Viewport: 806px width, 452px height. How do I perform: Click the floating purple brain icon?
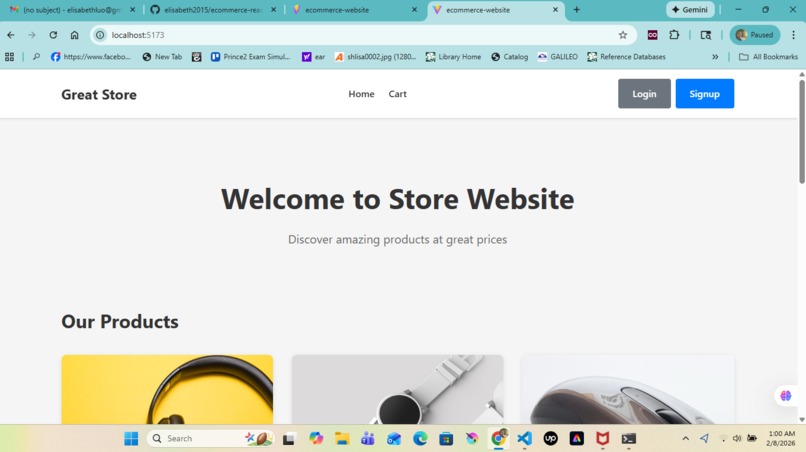click(785, 395)
